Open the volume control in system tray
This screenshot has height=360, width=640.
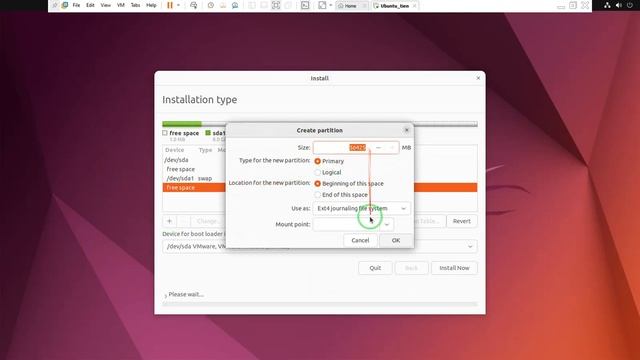click(619, 5)
